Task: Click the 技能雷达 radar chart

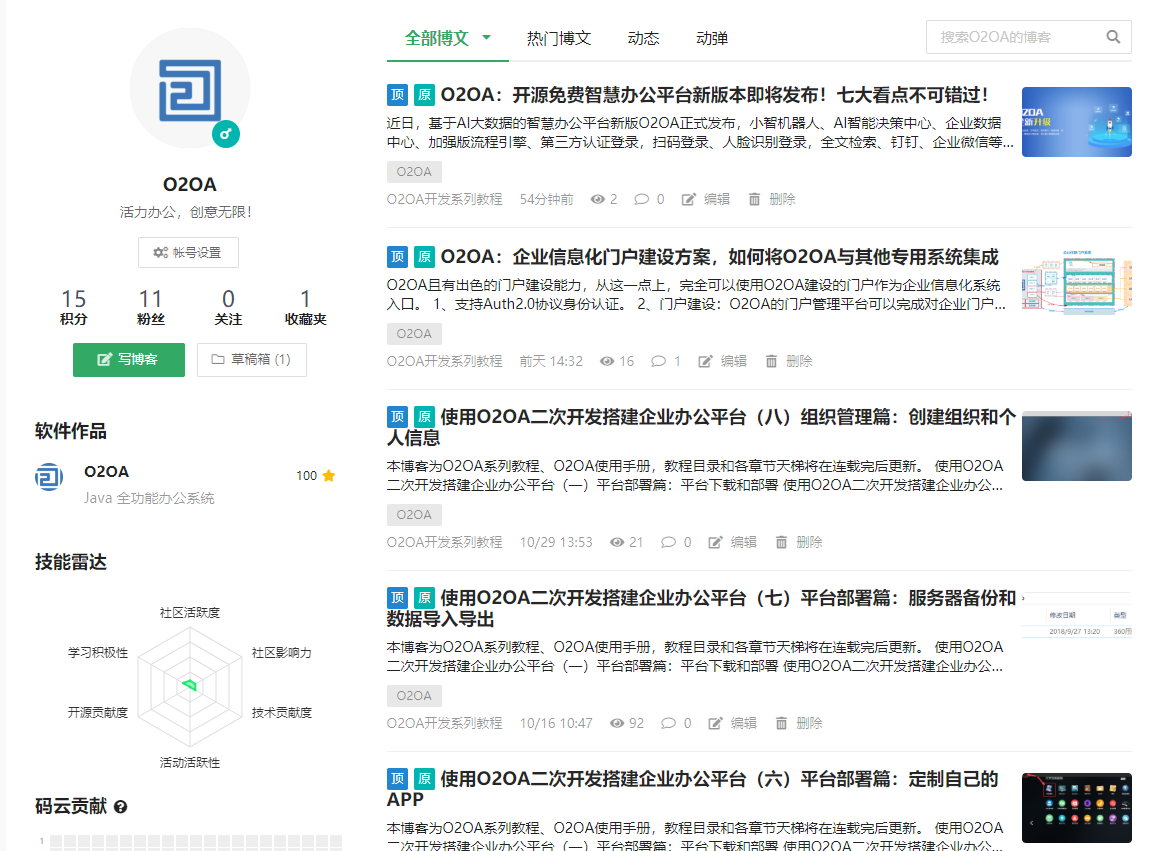Action: coord(190,686)
